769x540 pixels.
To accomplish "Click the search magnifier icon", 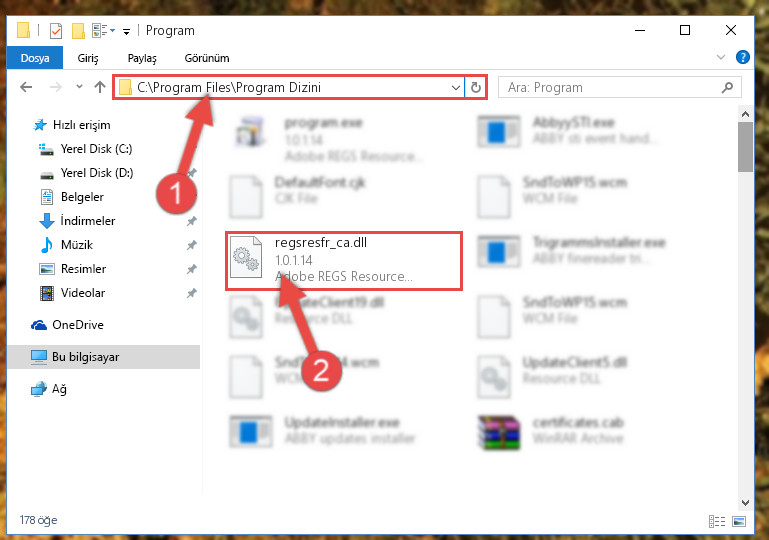I will (x=727, y=87).
